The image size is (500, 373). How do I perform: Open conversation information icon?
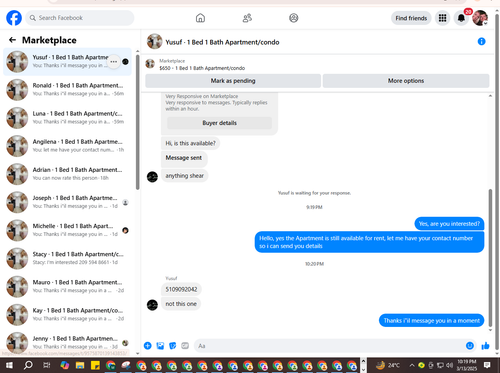click(x=481, y=41)
